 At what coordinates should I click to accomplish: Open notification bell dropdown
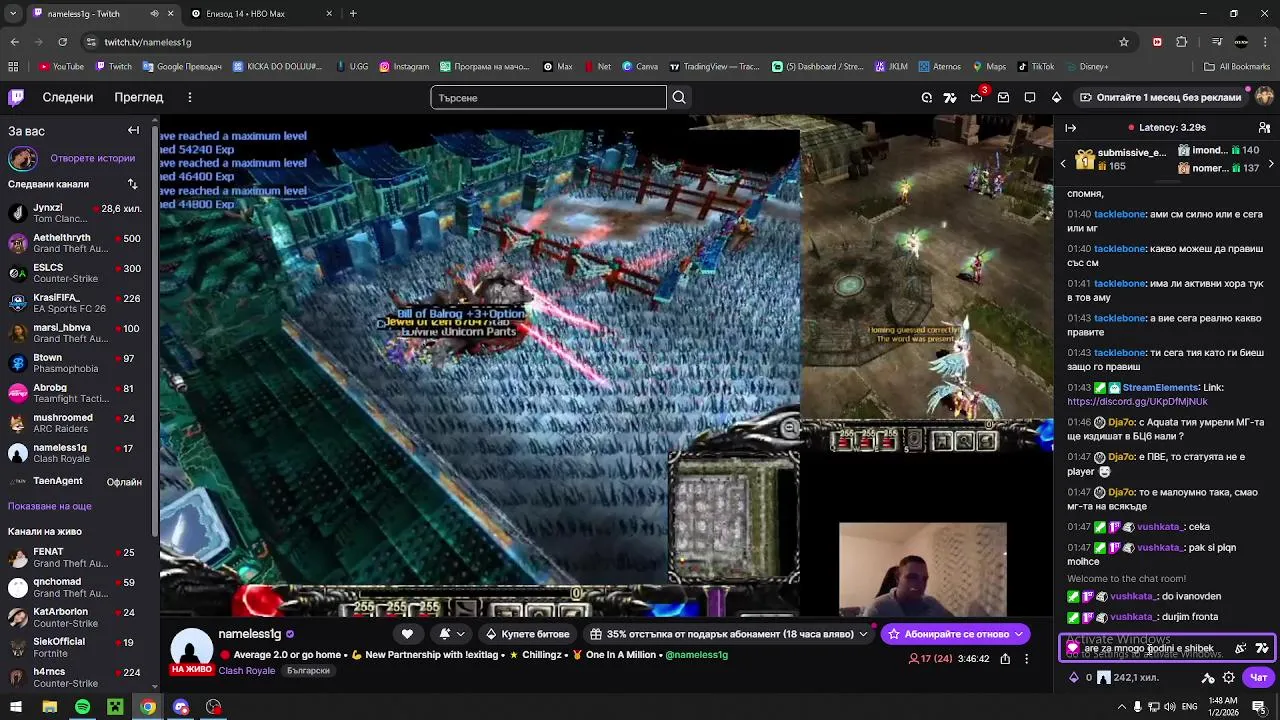pyautogui.click(x=452, y=634)
